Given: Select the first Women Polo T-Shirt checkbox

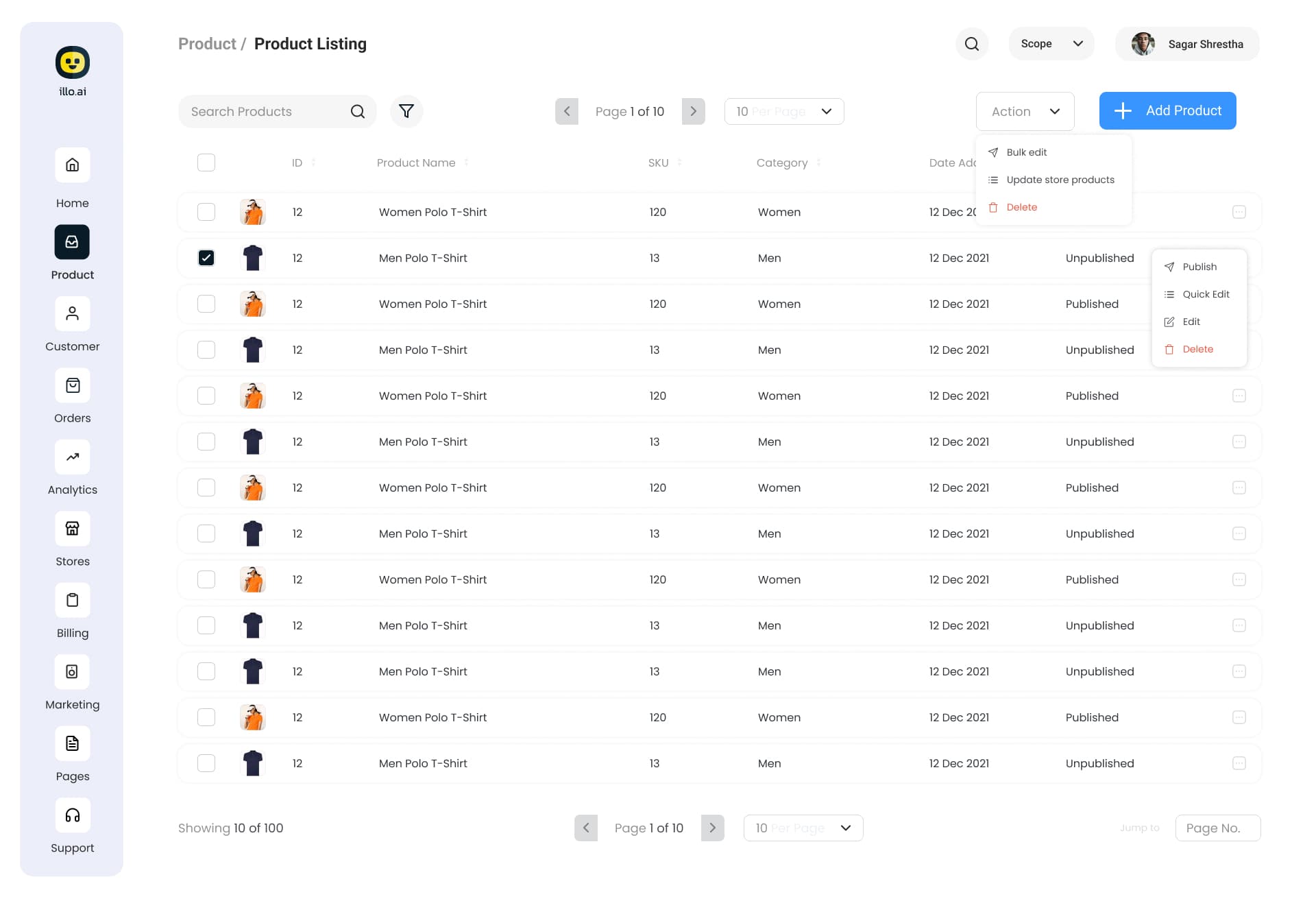Looking at the screenshot, I should point(206,212).
